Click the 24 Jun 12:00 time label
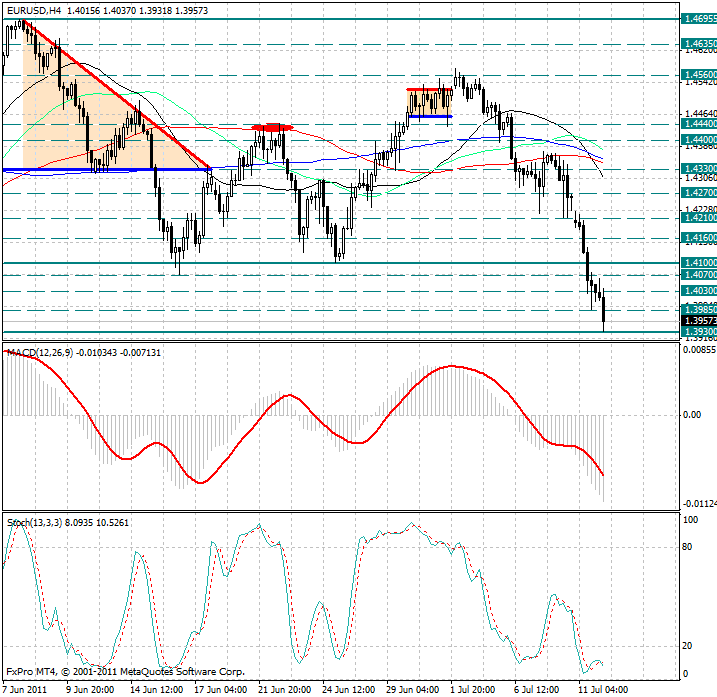Screen dimensions: 717x697 point(346,689)
